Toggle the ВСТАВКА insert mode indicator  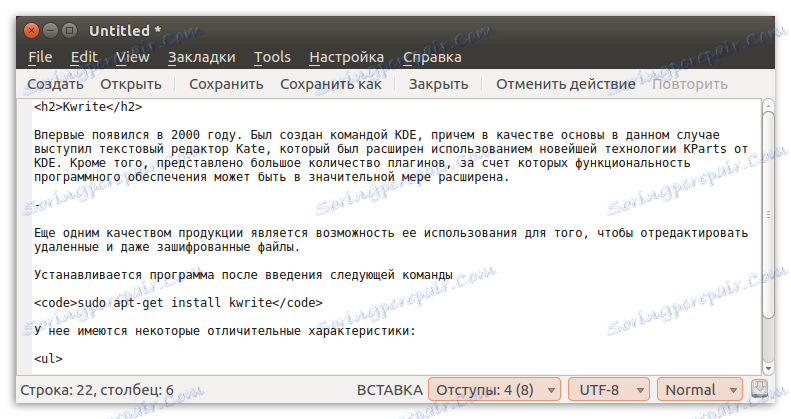389,390
